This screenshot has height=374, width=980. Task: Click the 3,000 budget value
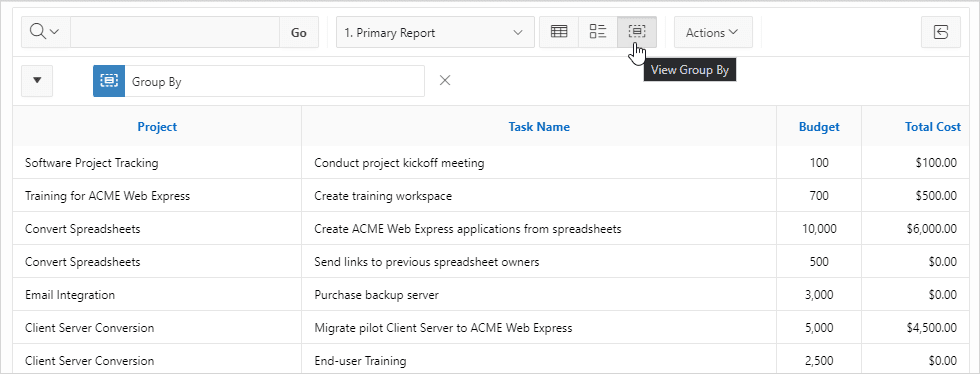[819, 295]
